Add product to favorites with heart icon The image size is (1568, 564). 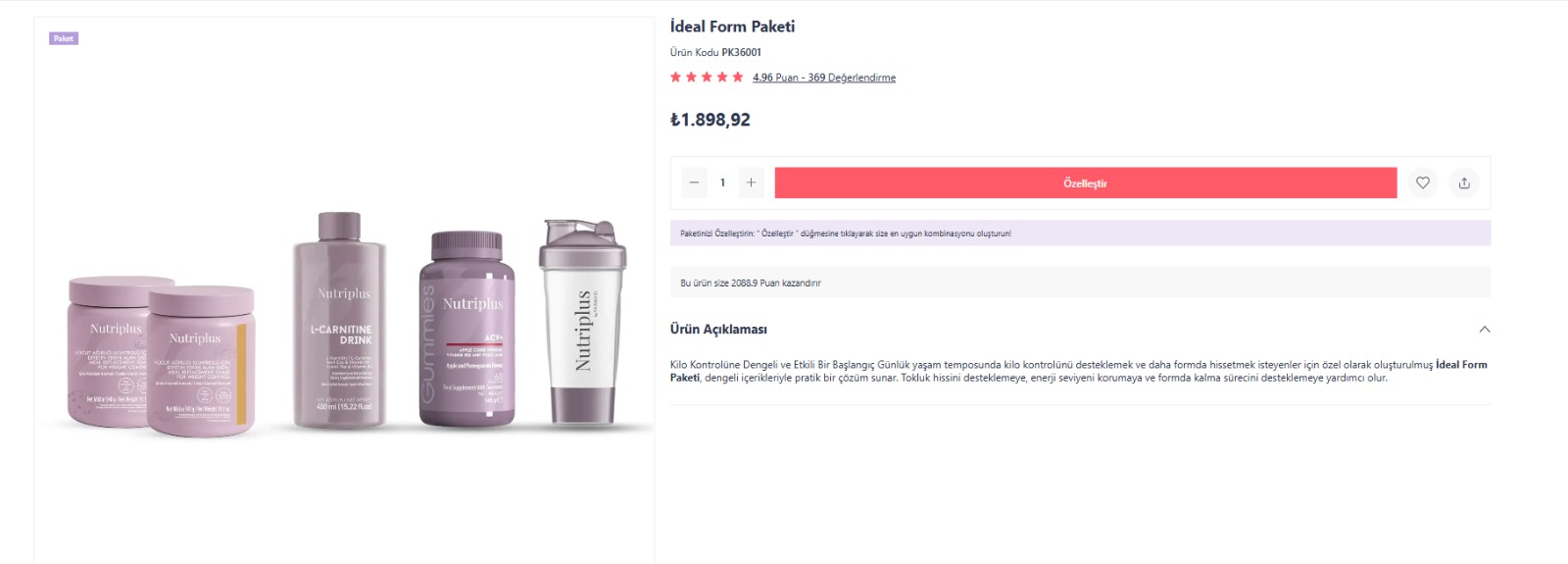click(x=1423, y=182)
